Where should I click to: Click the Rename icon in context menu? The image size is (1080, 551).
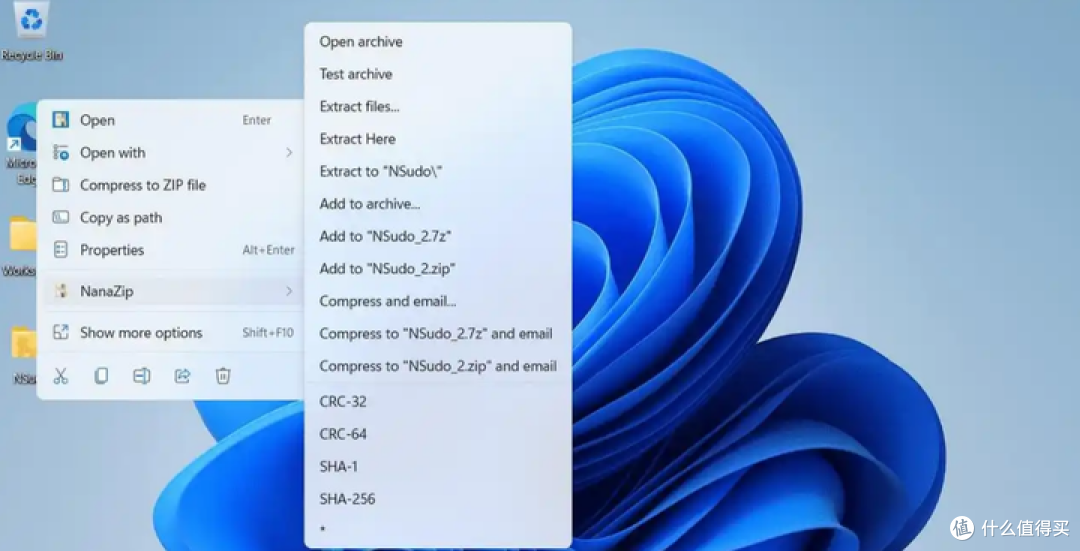click(141, 375)
